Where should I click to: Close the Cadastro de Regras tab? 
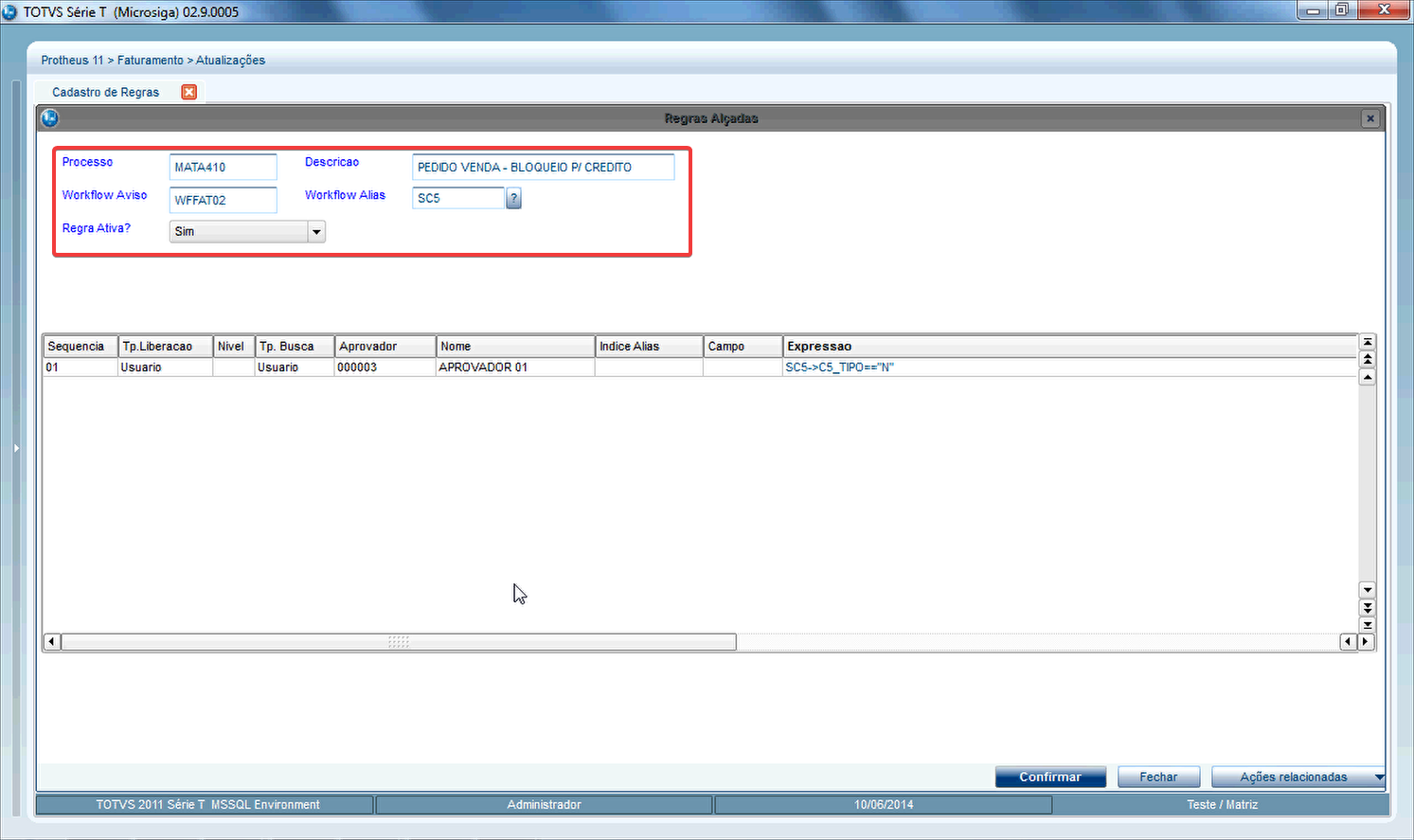(x=189, y=92)
